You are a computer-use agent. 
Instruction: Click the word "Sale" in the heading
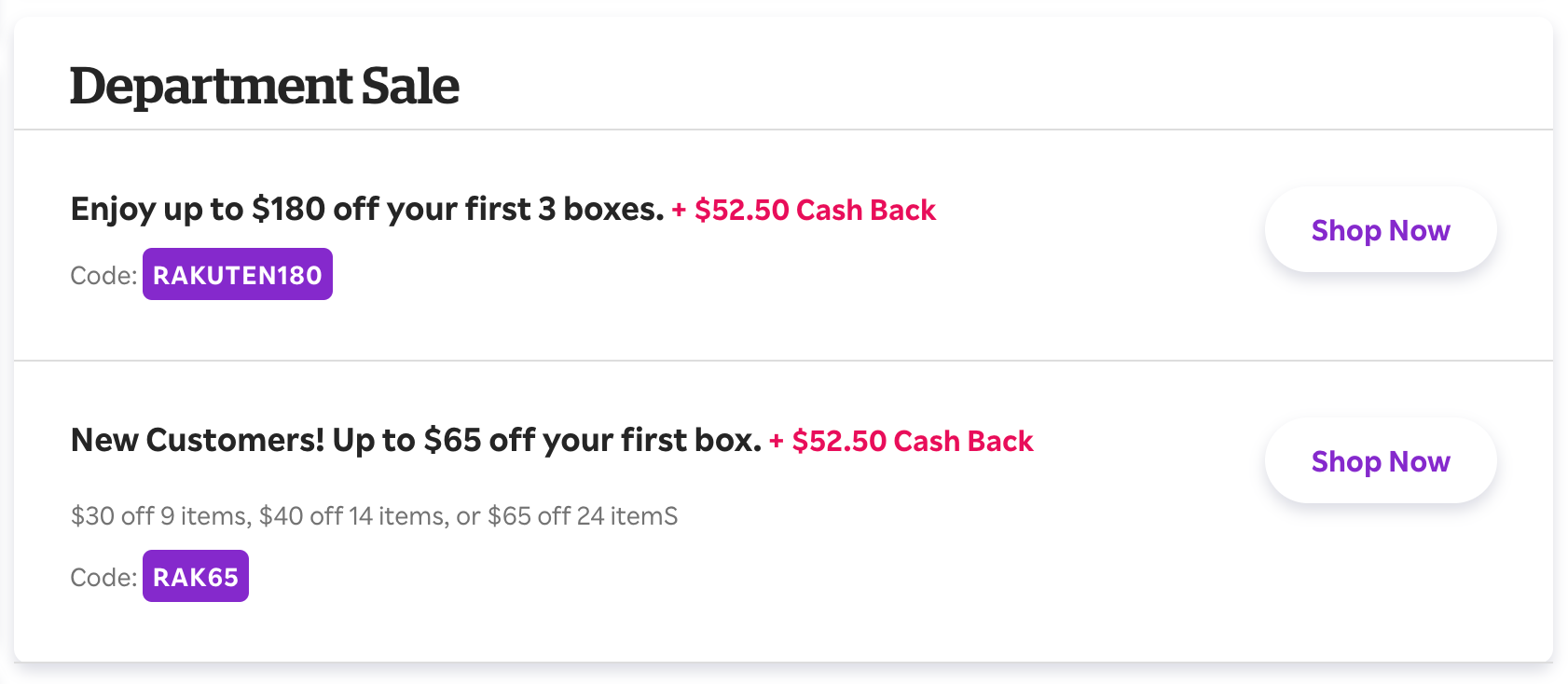(410, 87)
